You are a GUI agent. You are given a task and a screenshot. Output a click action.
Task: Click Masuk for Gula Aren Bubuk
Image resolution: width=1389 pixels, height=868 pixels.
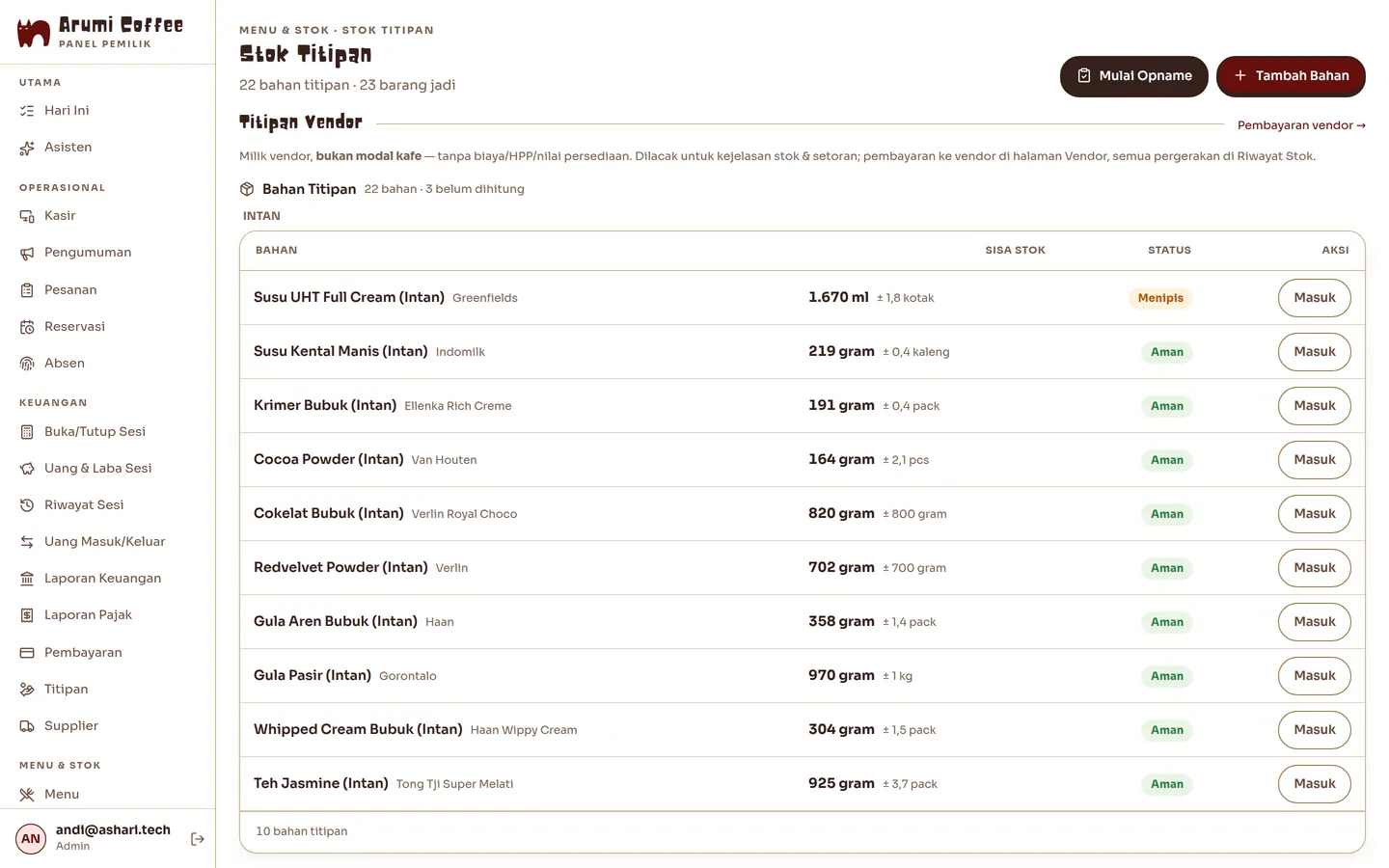1315,622
